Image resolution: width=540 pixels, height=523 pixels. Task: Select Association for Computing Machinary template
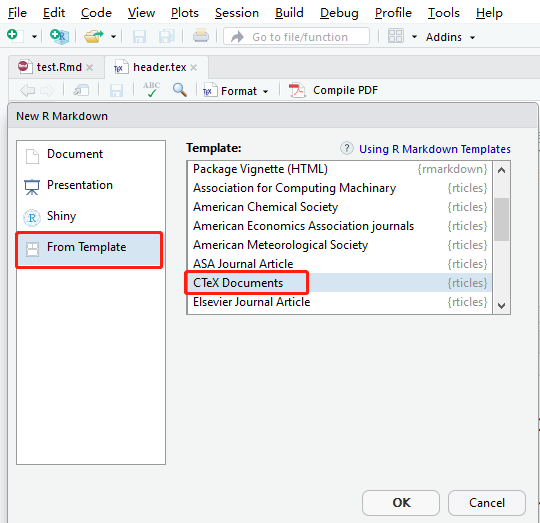click(x=340, y=188)
